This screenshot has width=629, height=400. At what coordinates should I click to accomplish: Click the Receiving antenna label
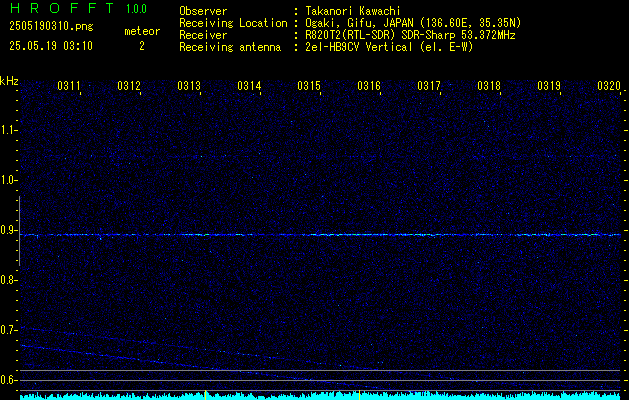coord(230,47)
